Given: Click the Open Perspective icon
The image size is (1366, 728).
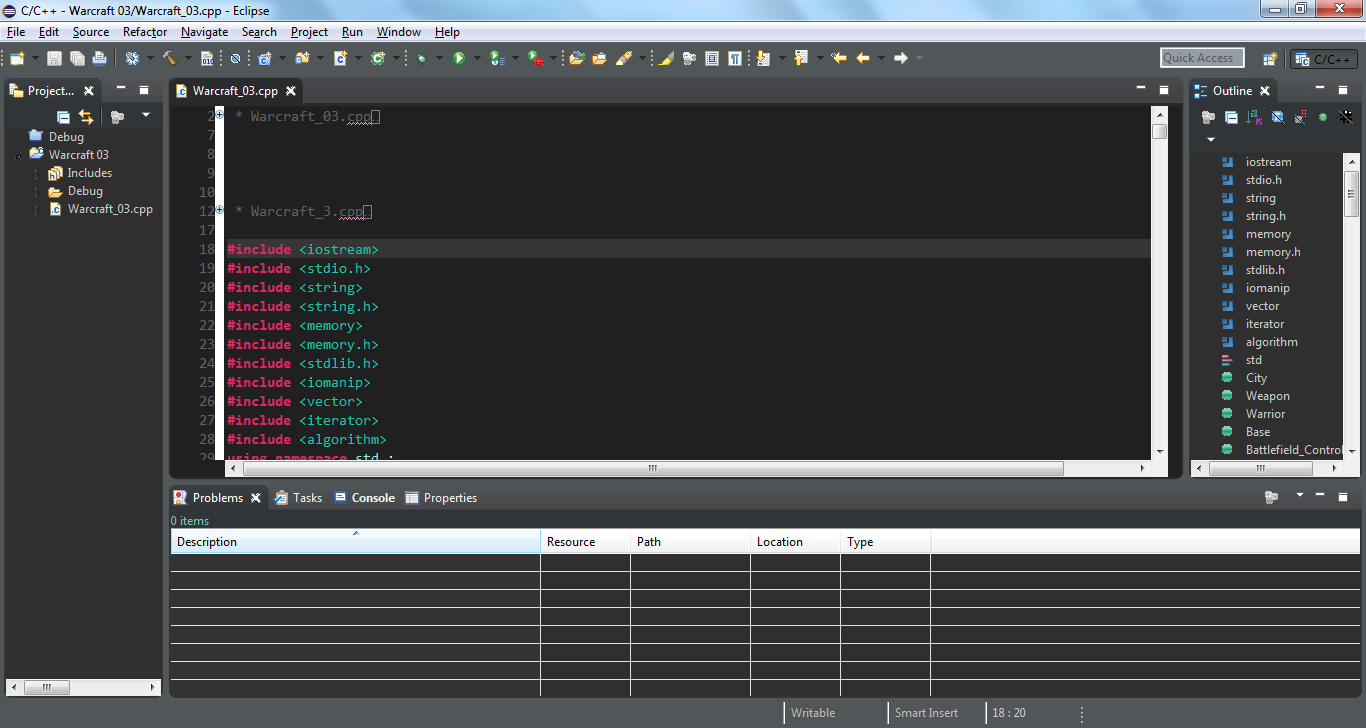Looking at the screenshot, I should click(1270, 58).
